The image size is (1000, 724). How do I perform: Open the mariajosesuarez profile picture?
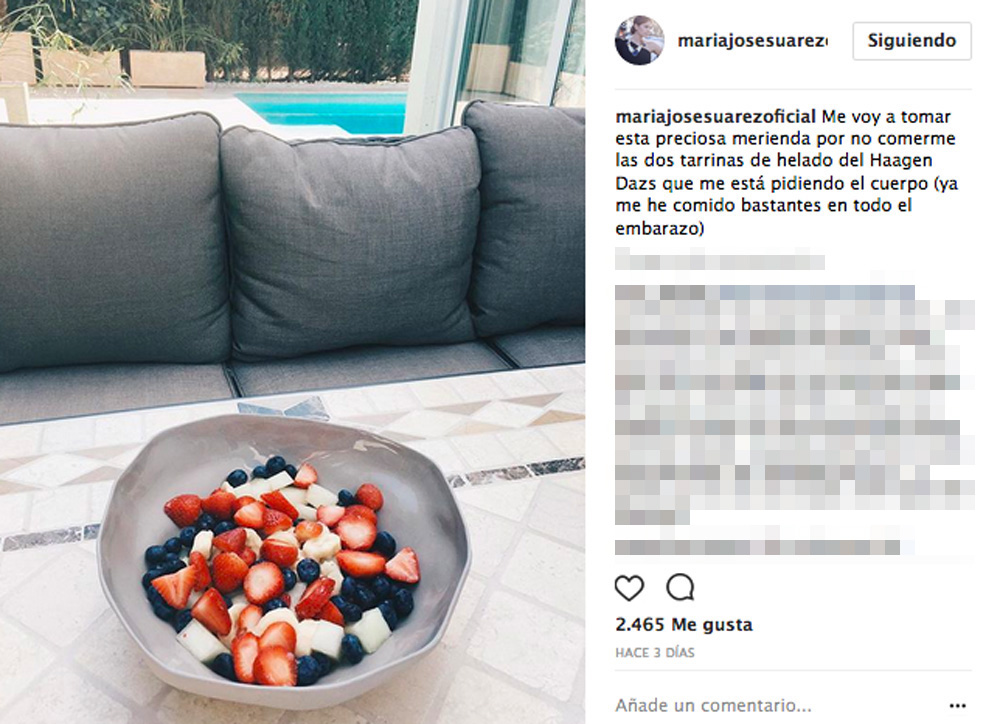point(639,40)
